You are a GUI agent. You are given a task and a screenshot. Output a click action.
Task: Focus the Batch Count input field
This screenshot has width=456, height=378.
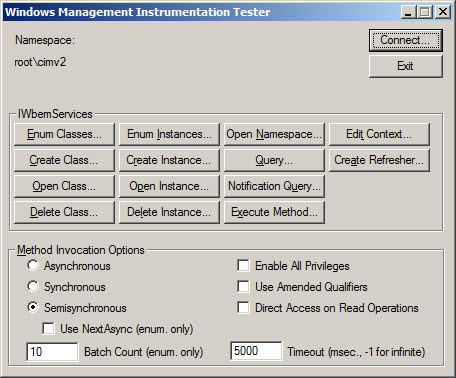(52, 352)
